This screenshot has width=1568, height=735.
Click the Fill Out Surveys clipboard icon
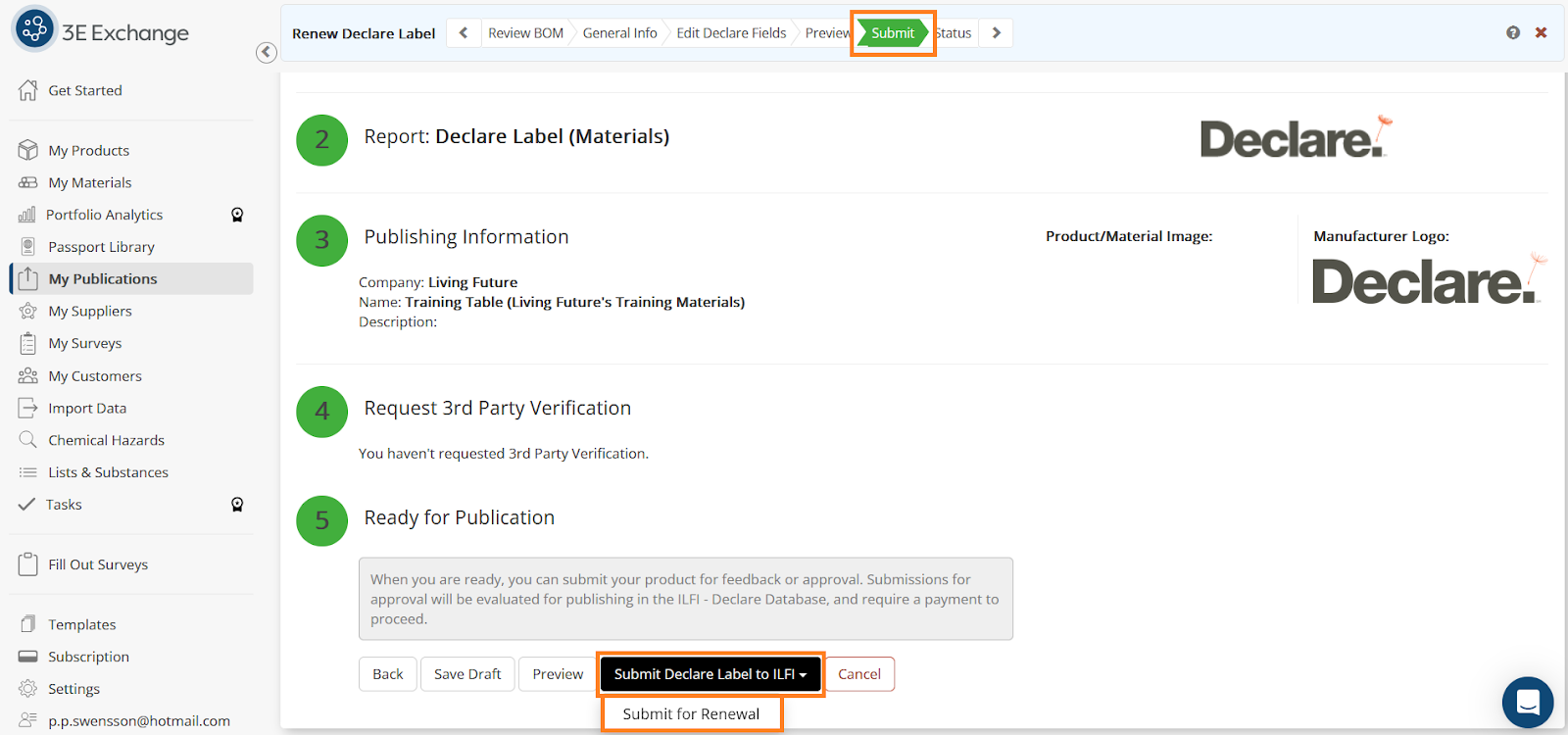27,564
